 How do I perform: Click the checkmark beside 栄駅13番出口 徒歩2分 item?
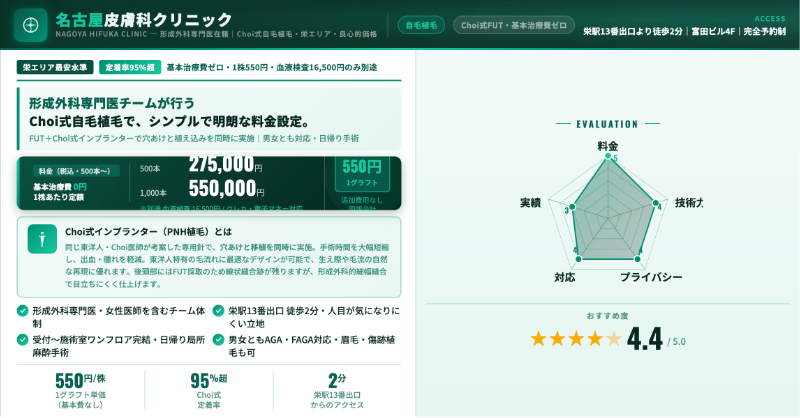coord(219,311)
